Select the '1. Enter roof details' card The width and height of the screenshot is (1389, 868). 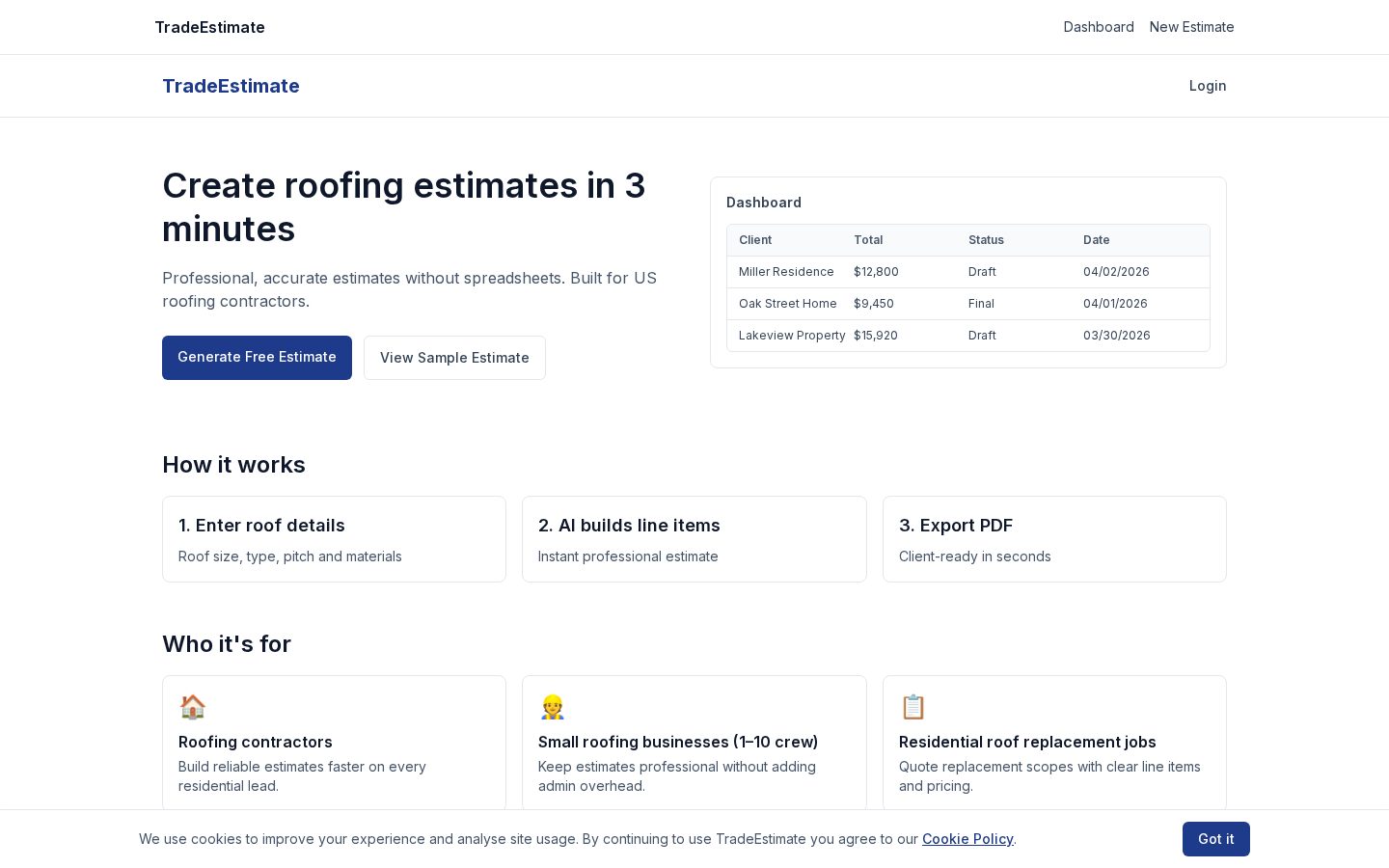[334, 539]
